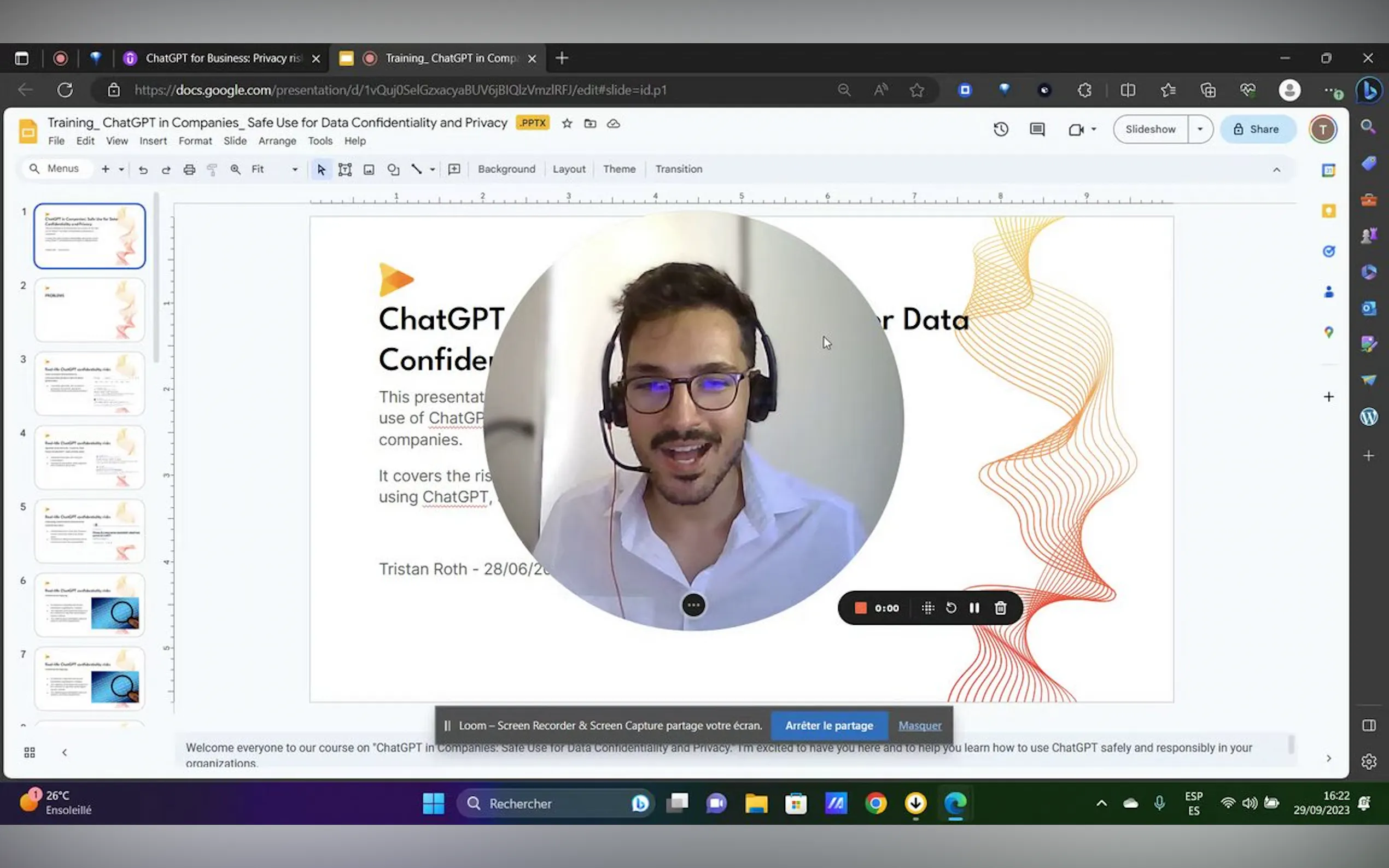Click the insert image icon
The height and width of the screenshot is (868, 1389).
pos(369,169)
